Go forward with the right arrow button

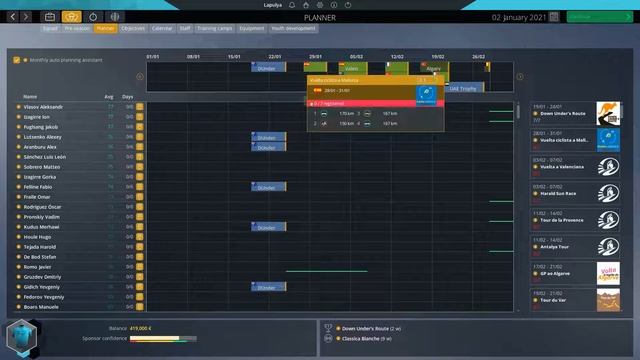(26, 17)
